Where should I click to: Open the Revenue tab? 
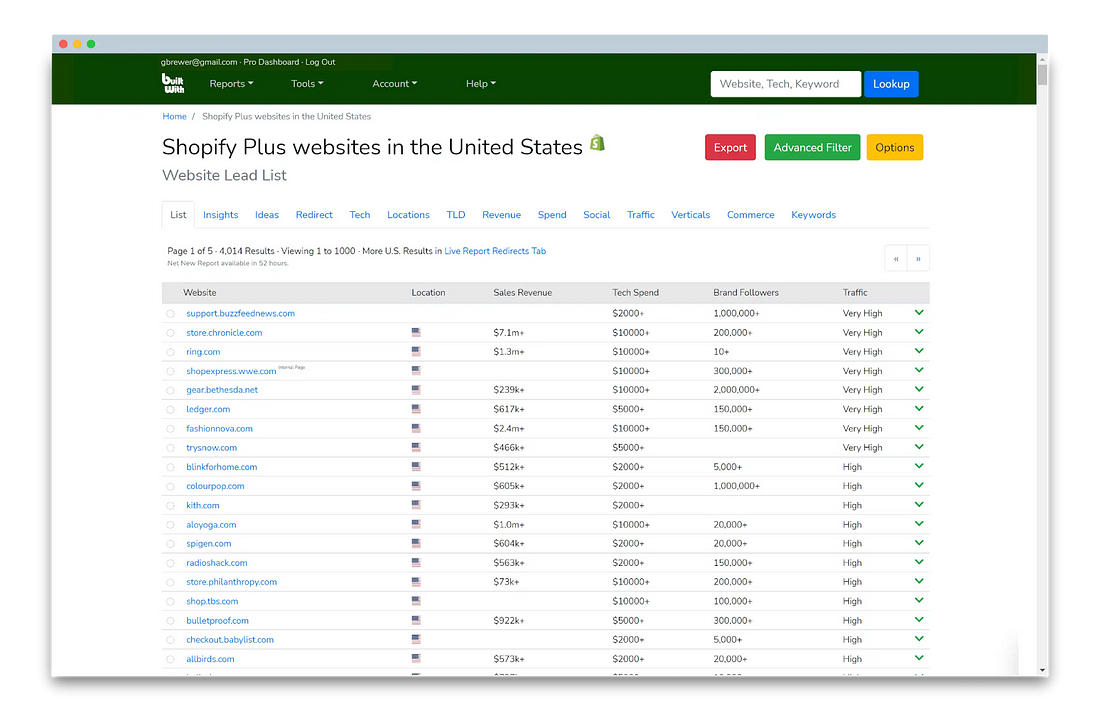(x=502, y=215)
